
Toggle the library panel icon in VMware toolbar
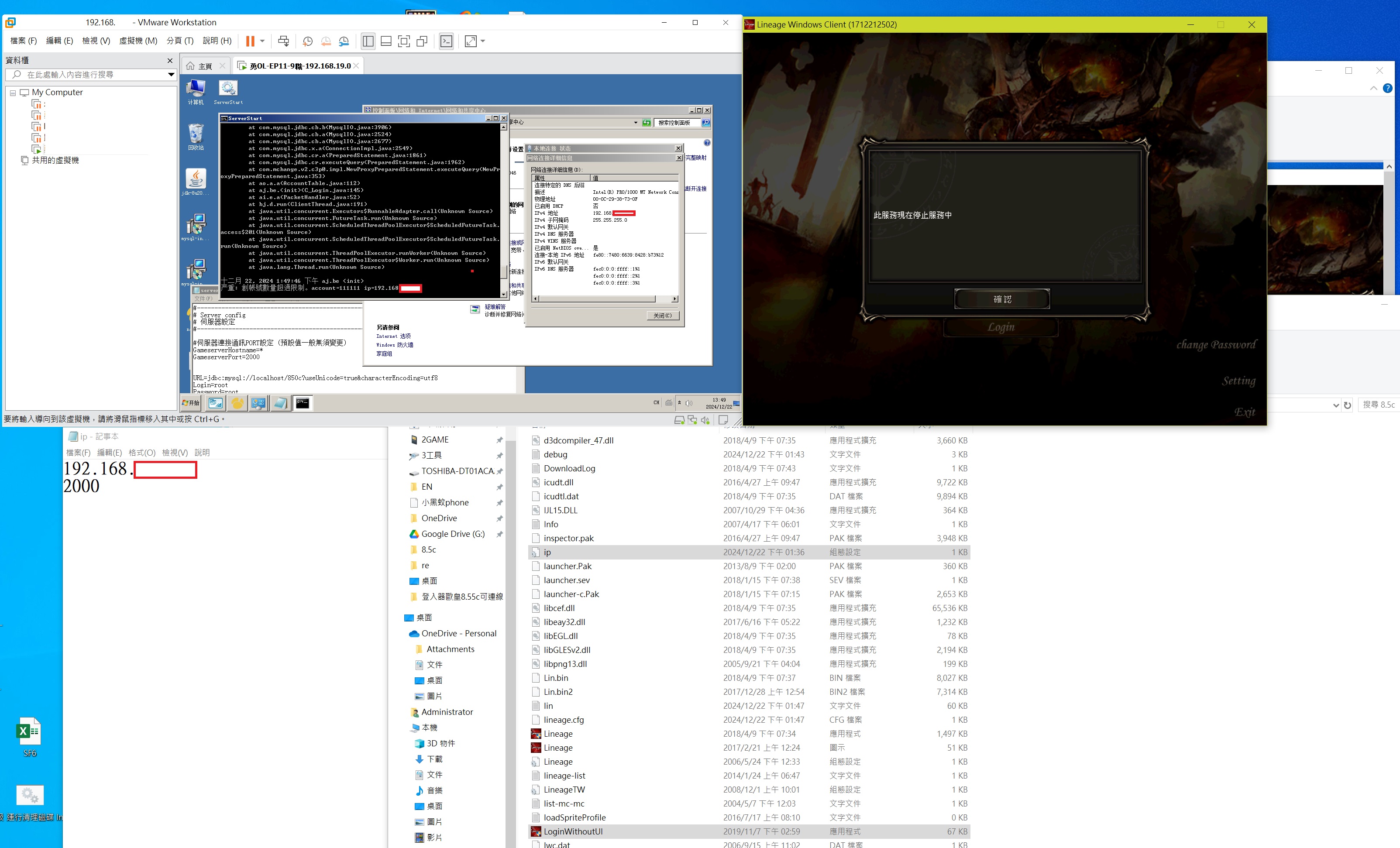coord(368,41)
